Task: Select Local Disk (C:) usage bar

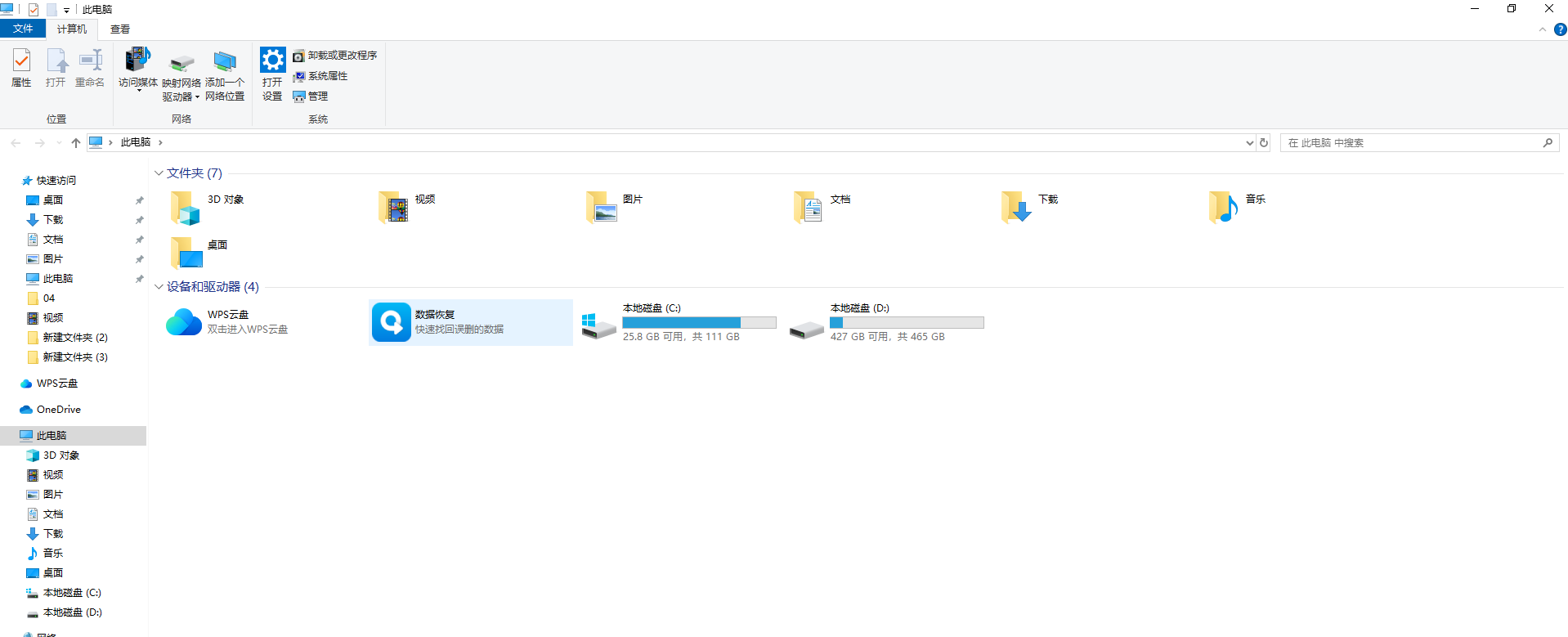Action: coord(699,323)
